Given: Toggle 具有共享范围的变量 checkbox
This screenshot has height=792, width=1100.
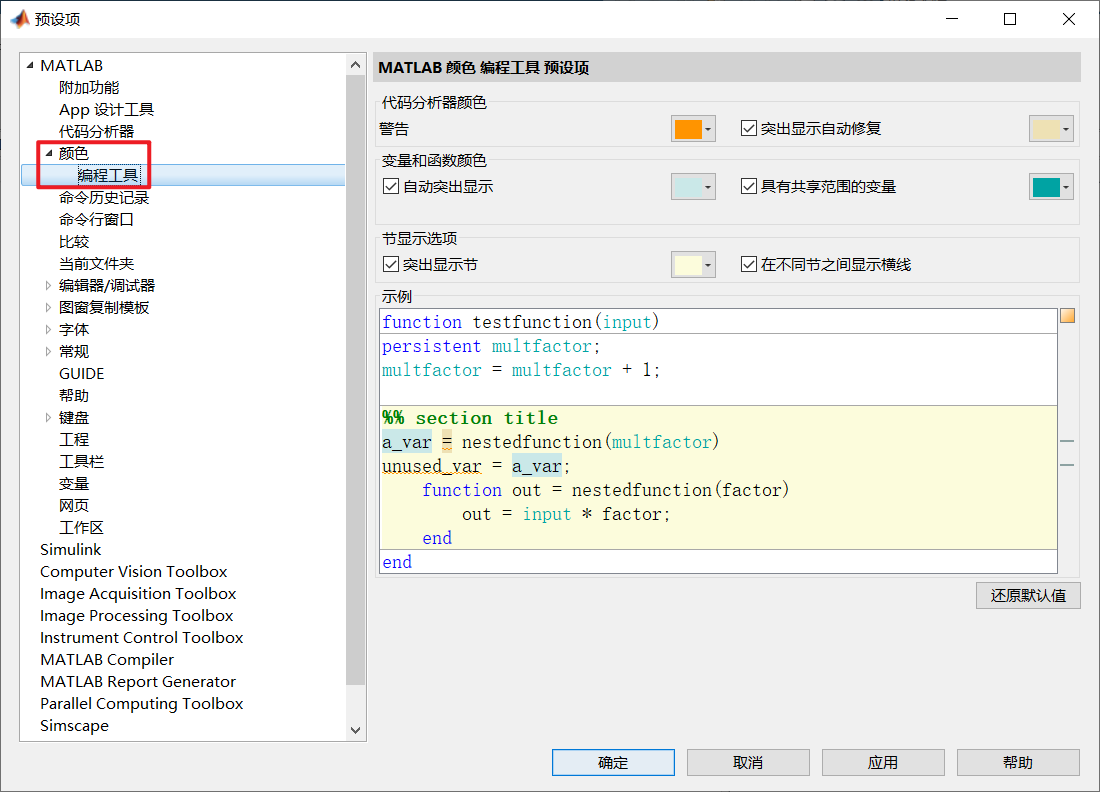Looking at the screenshot, I should coord(748,186).
